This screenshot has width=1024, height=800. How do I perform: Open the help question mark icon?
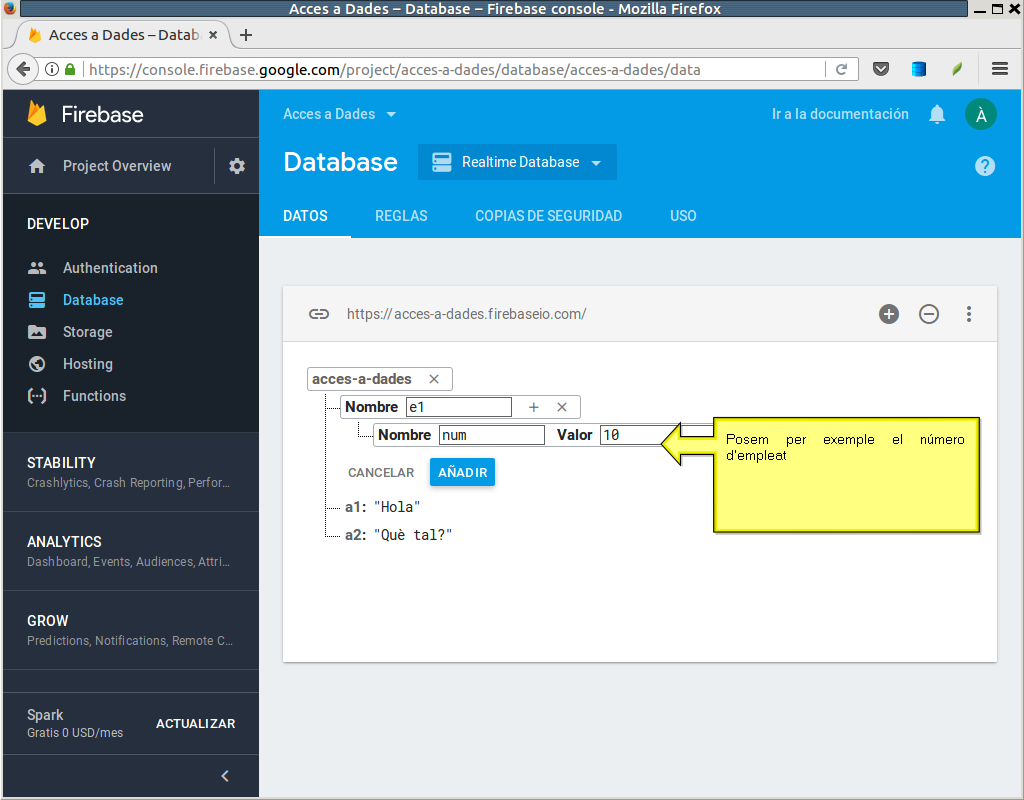(x=984, y=166)
